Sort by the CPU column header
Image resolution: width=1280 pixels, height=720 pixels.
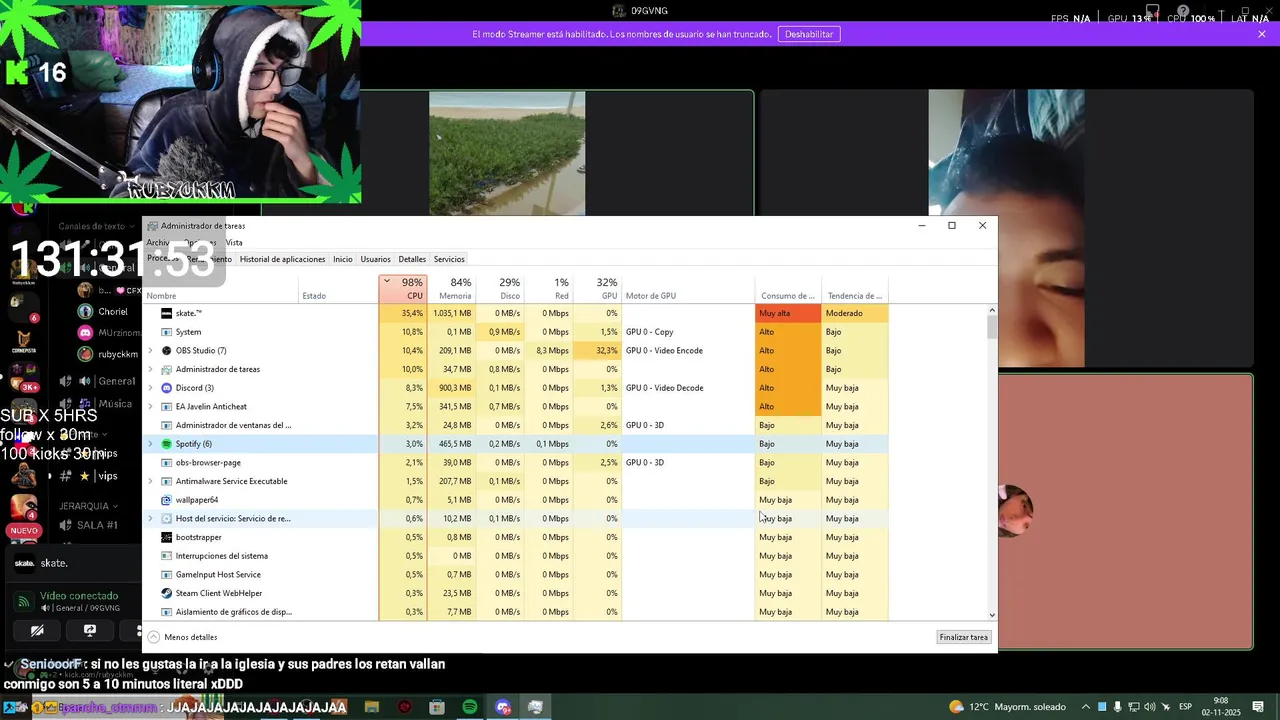pyautogui.click(x=403, y=289)
